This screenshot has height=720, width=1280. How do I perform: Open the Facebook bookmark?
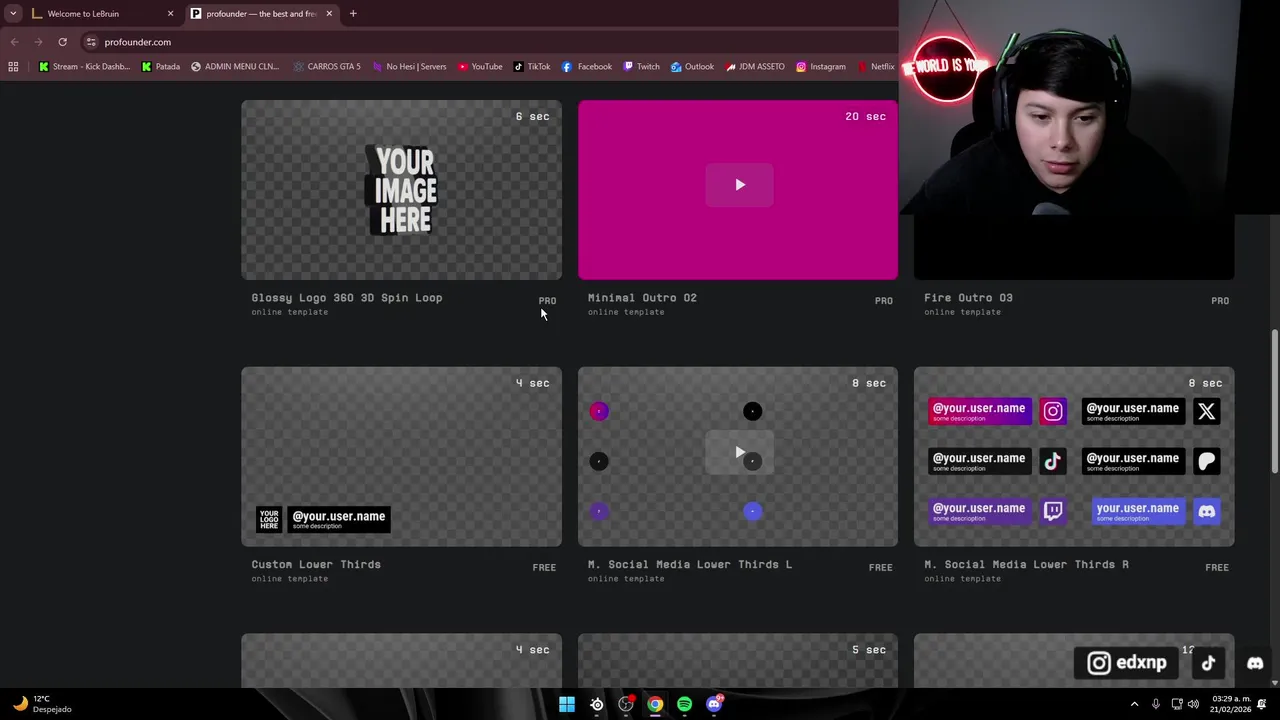pyautogui.click(x=587, y=67)
